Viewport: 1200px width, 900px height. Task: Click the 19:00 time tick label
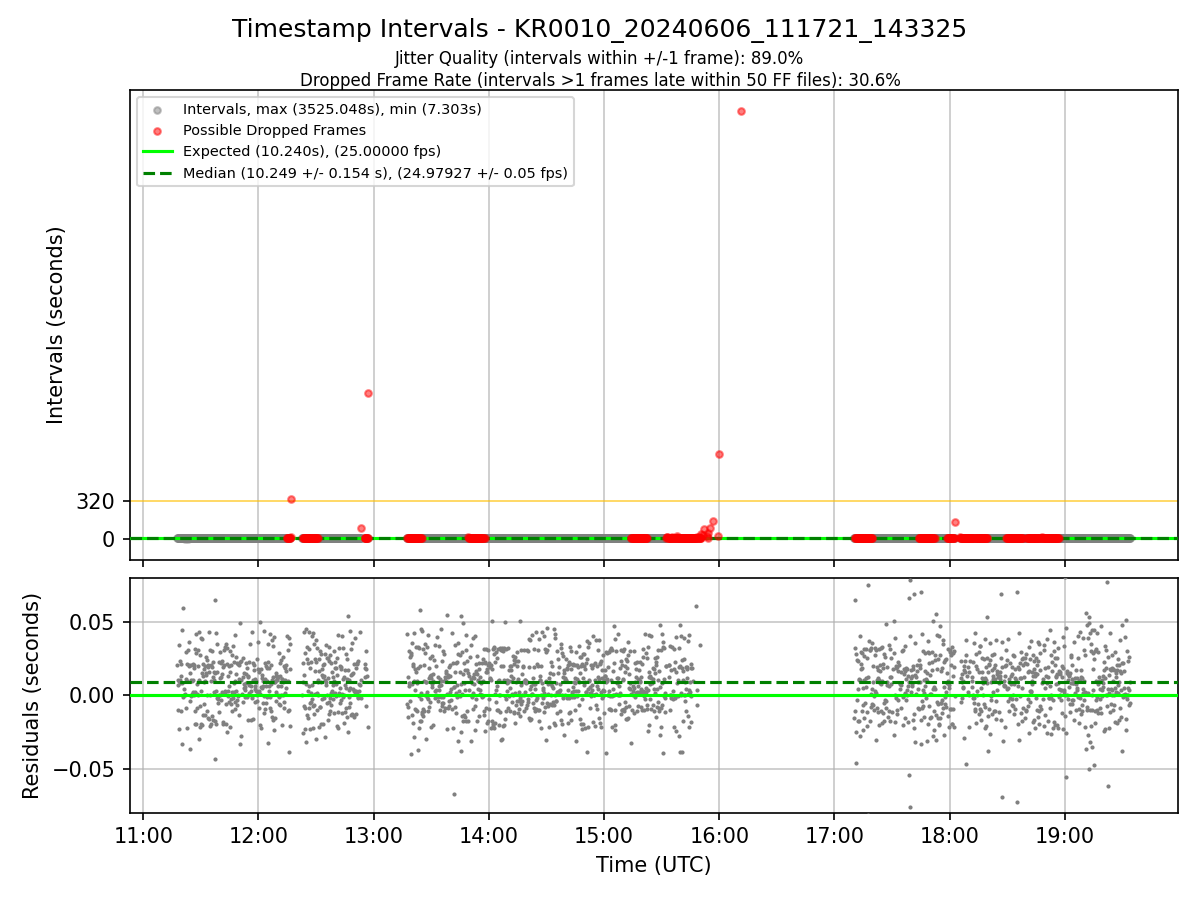point(1064,834)
